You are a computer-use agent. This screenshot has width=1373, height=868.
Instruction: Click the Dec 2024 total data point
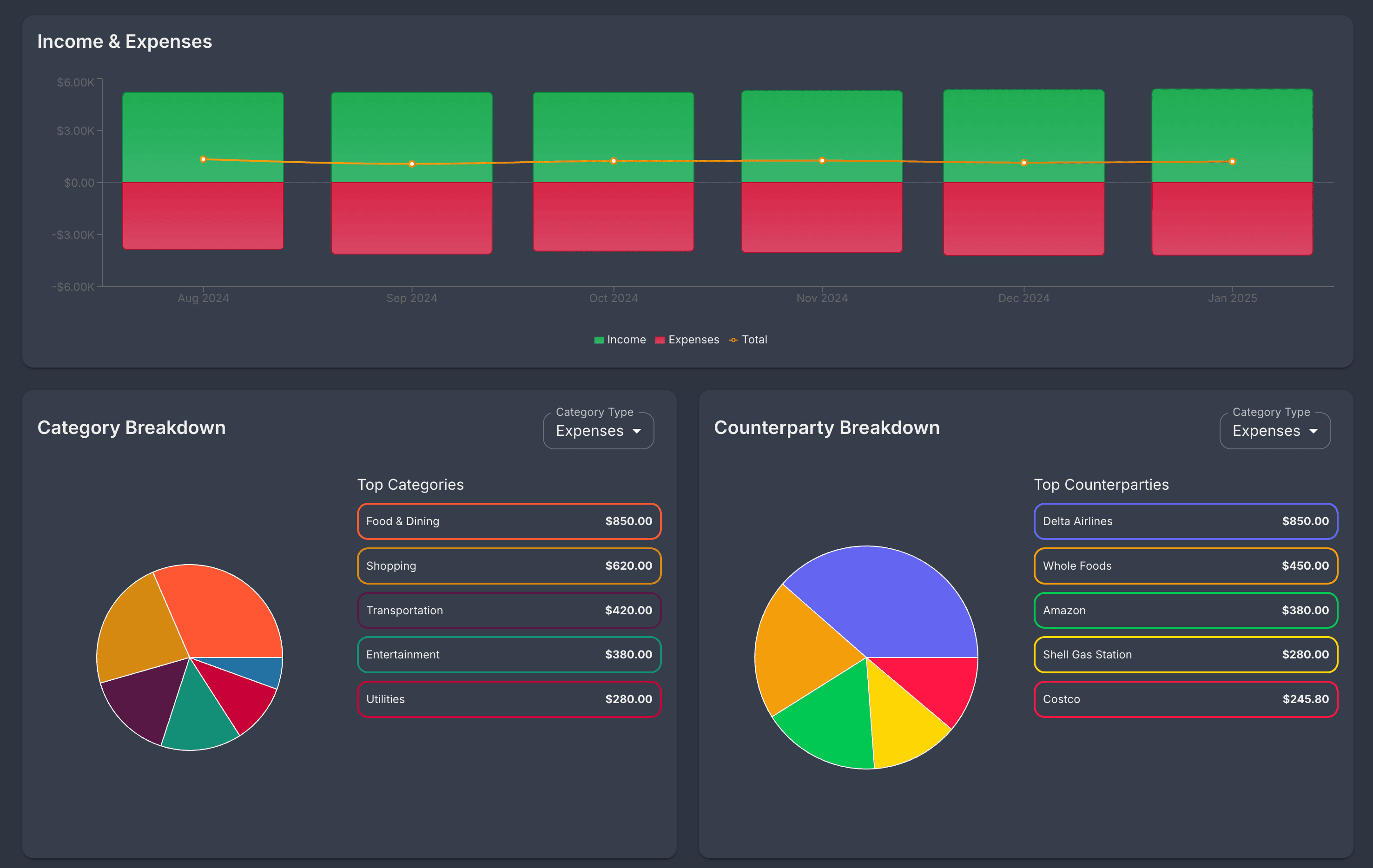click(1023, 163)
